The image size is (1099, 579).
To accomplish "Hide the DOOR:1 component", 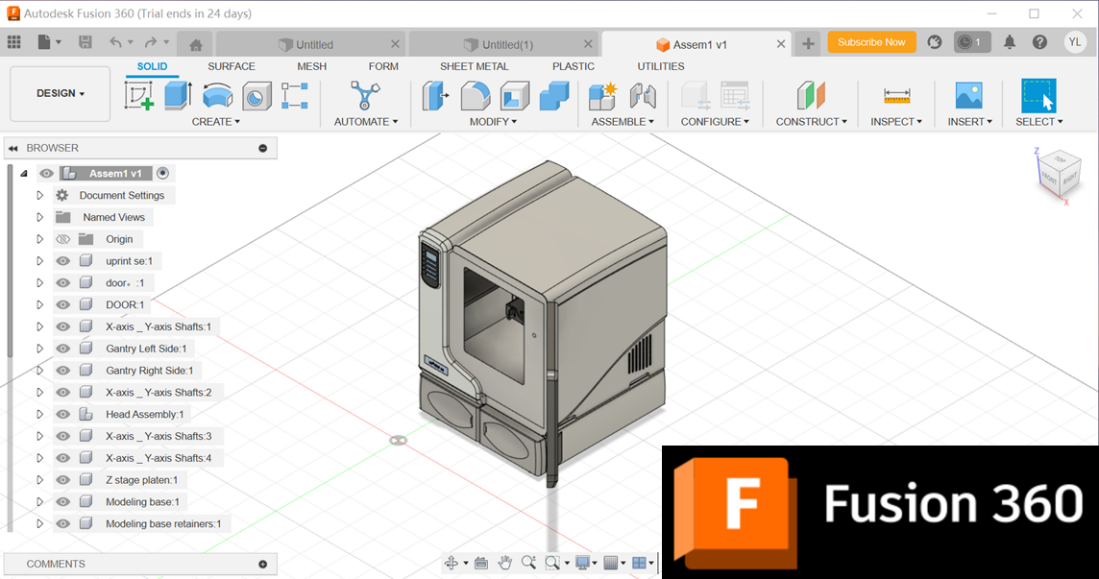I will [62, 304].
